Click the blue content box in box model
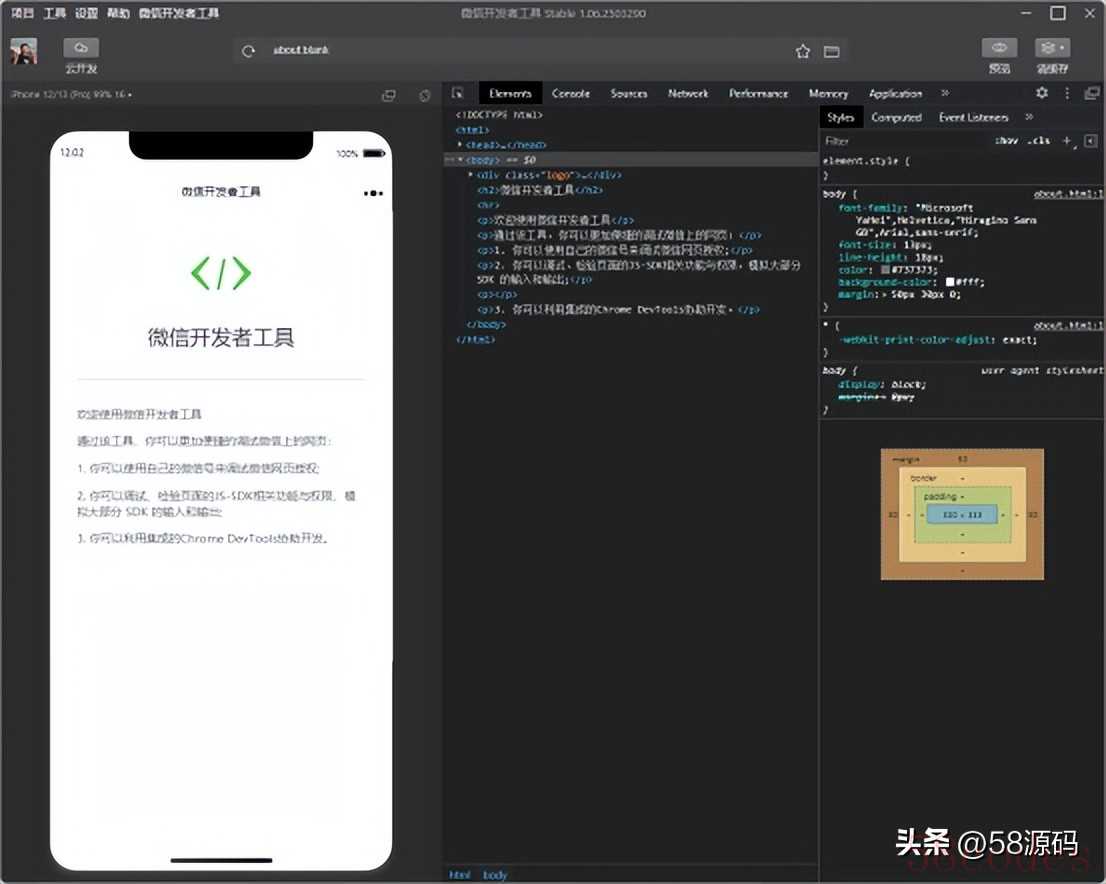 (x=962, y=514)
